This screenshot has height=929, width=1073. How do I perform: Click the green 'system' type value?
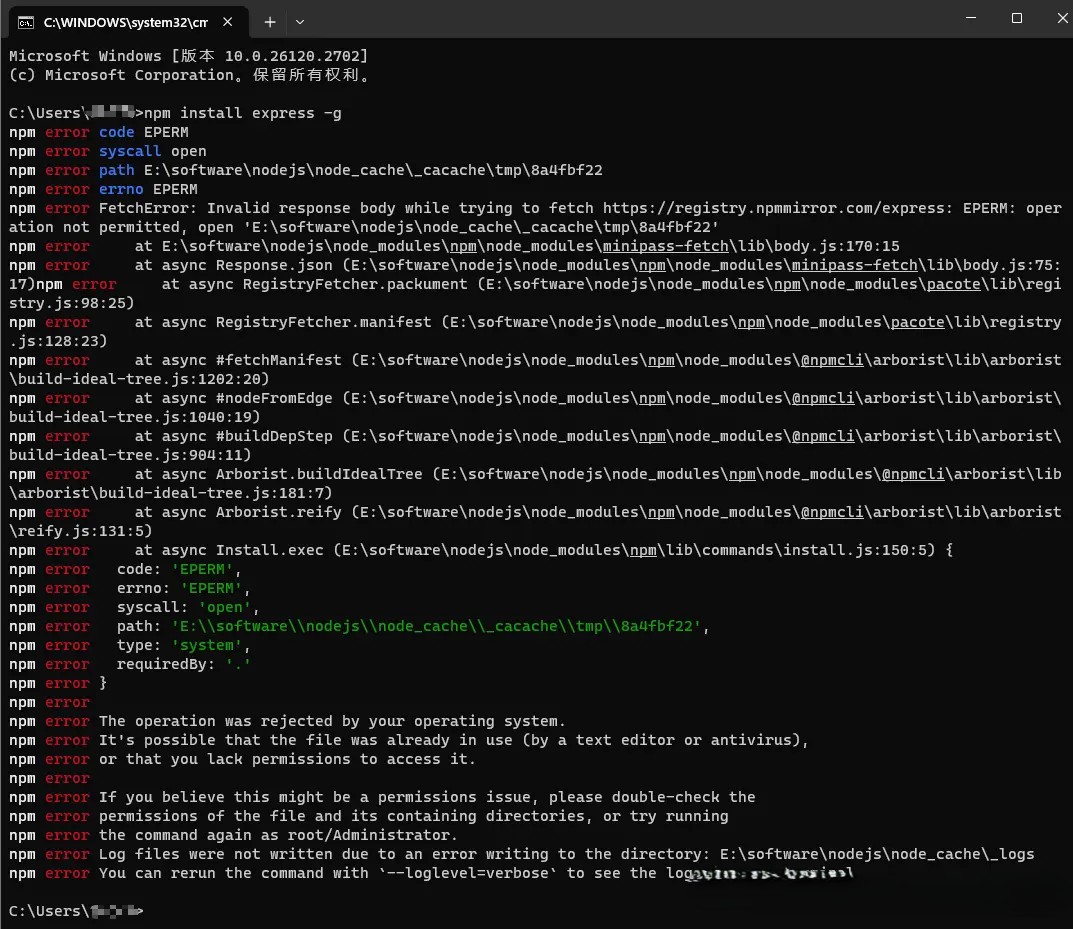pyautogui.click(x=207, y=645)
